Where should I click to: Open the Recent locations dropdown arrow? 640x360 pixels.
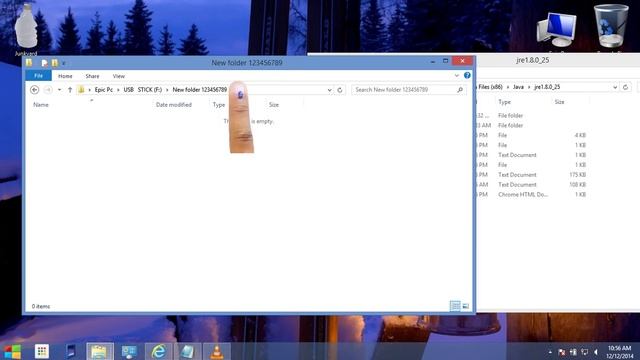(60, 90)
